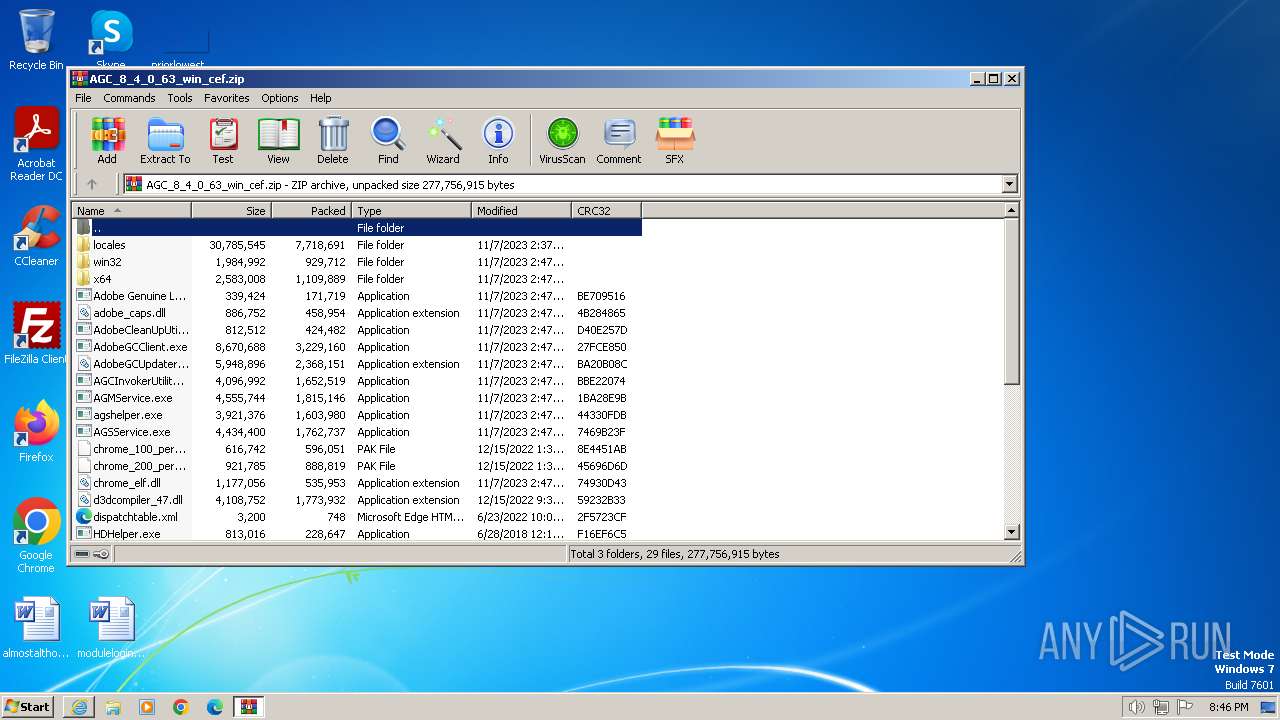
Task: Run the Test archive tool
Action: point(223,140)
